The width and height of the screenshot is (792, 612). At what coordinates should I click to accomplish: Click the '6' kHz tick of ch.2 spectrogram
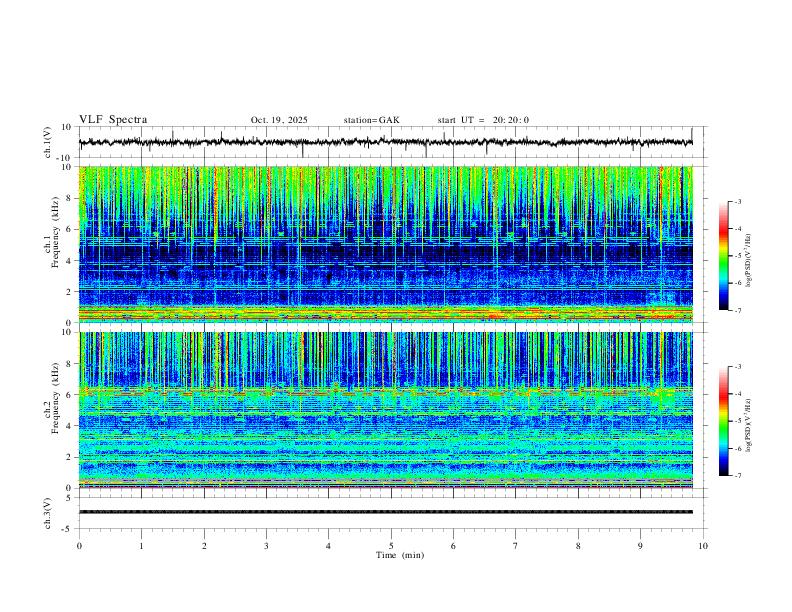(70, 395)
